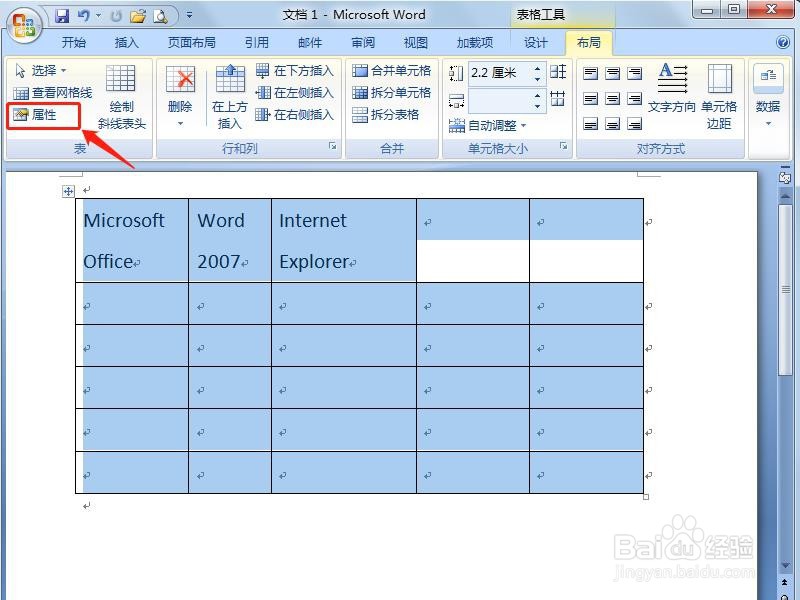Click the Office button logo
800x600 pixels.
pyautogui.click(x=24, y=26)
